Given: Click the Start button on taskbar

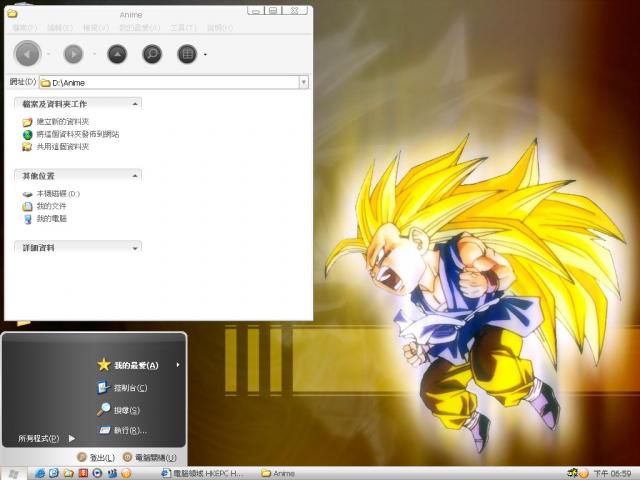Looking at the screenshot, I should tap(13, 473).
